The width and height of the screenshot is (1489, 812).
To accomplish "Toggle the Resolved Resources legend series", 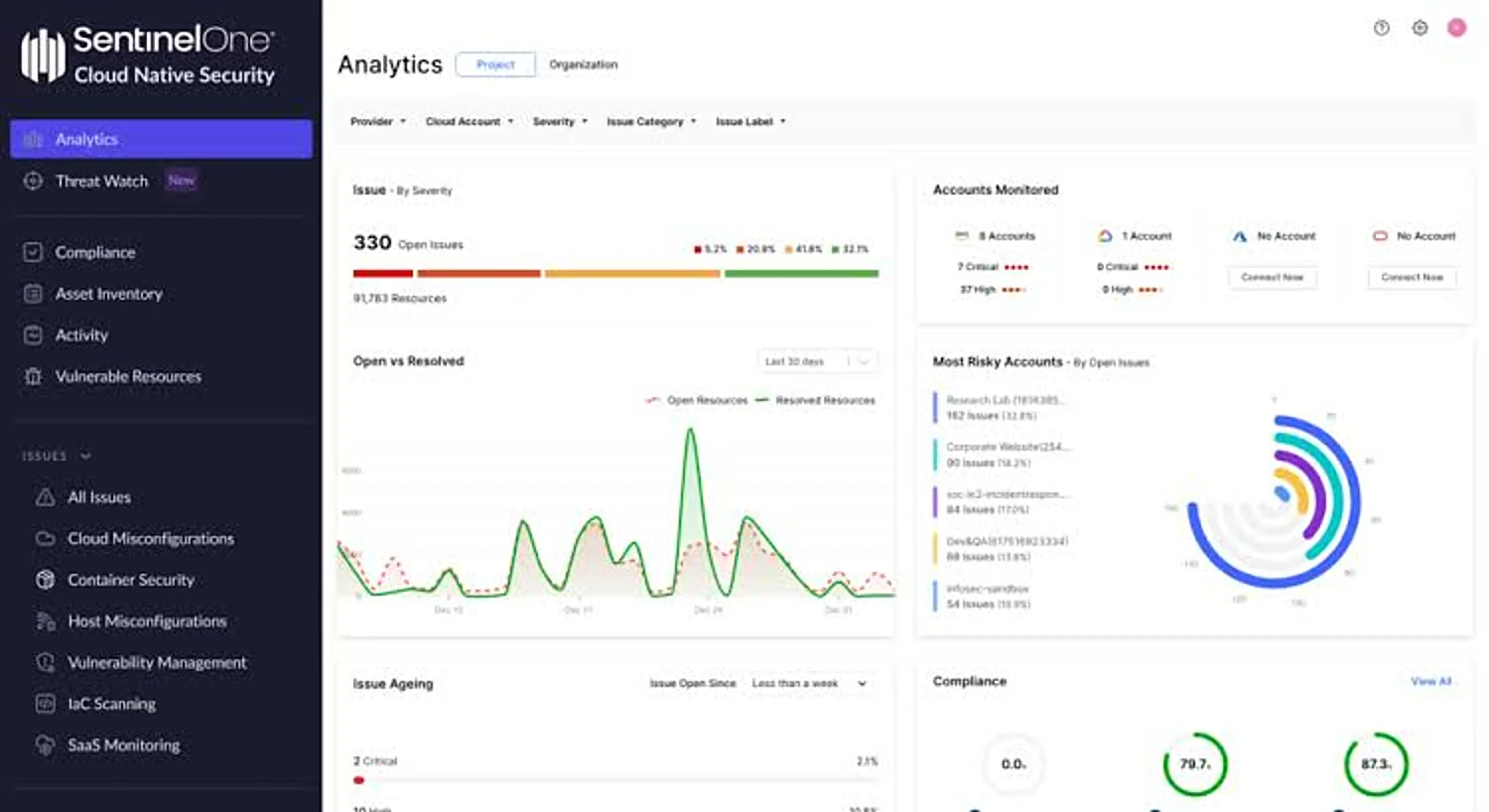I will click(815, 400).
